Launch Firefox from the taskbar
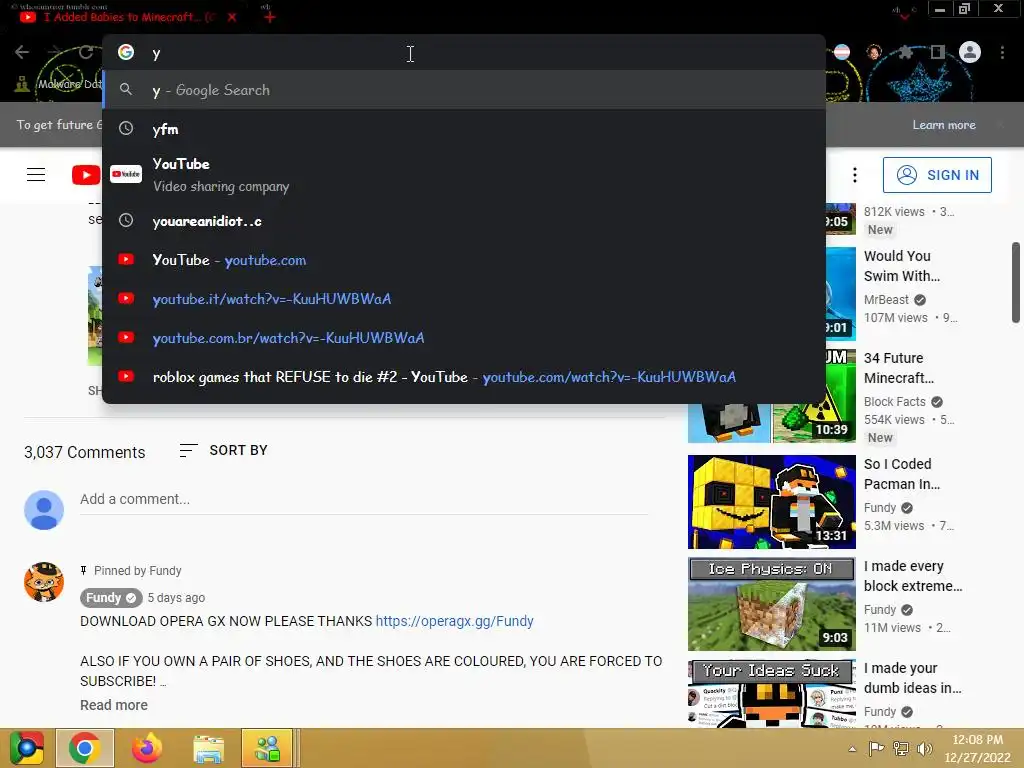Viewport: 1024px width, 768px height. pos(146,748)
